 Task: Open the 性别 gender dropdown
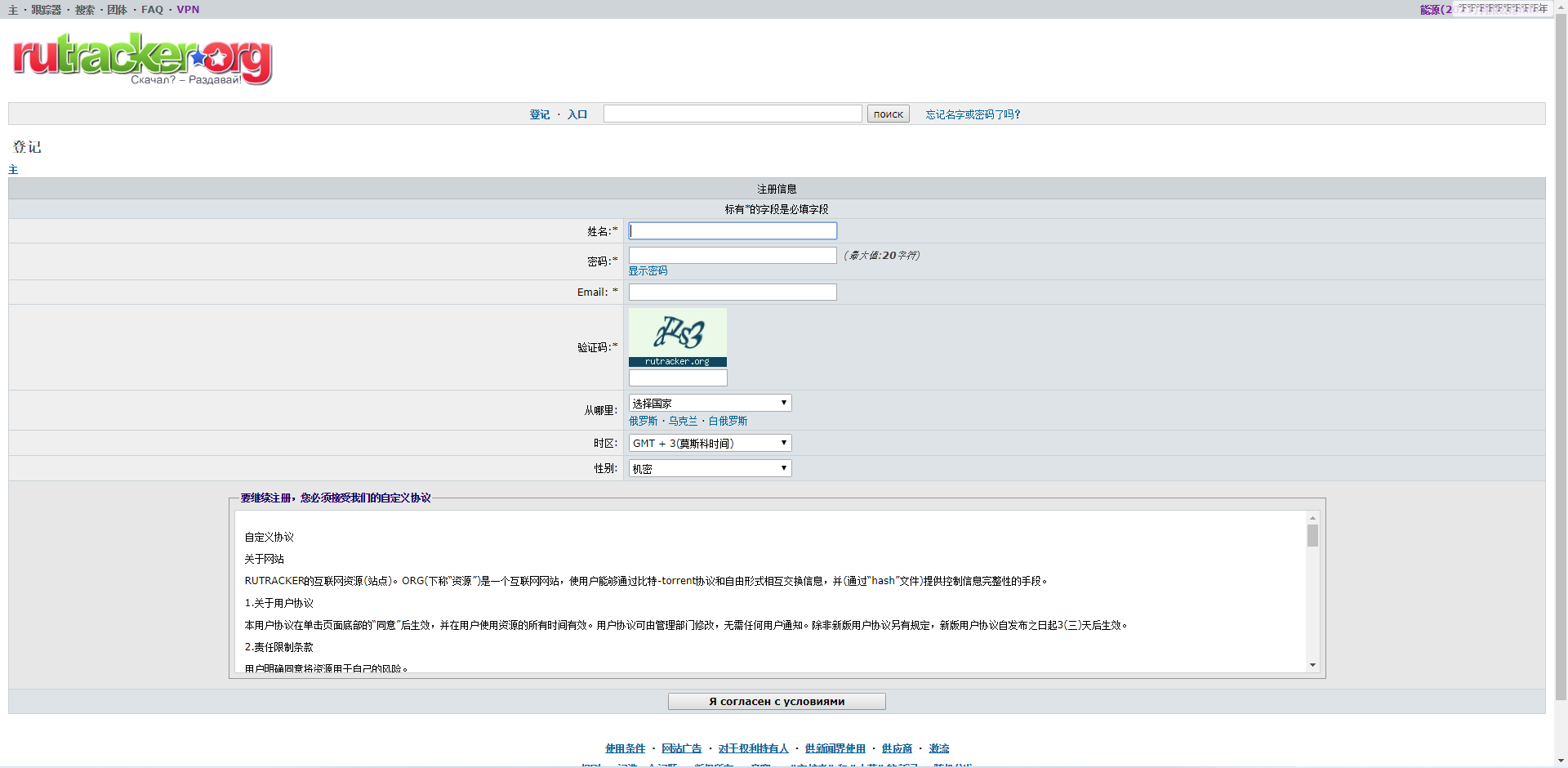click(x=708, y=468)
